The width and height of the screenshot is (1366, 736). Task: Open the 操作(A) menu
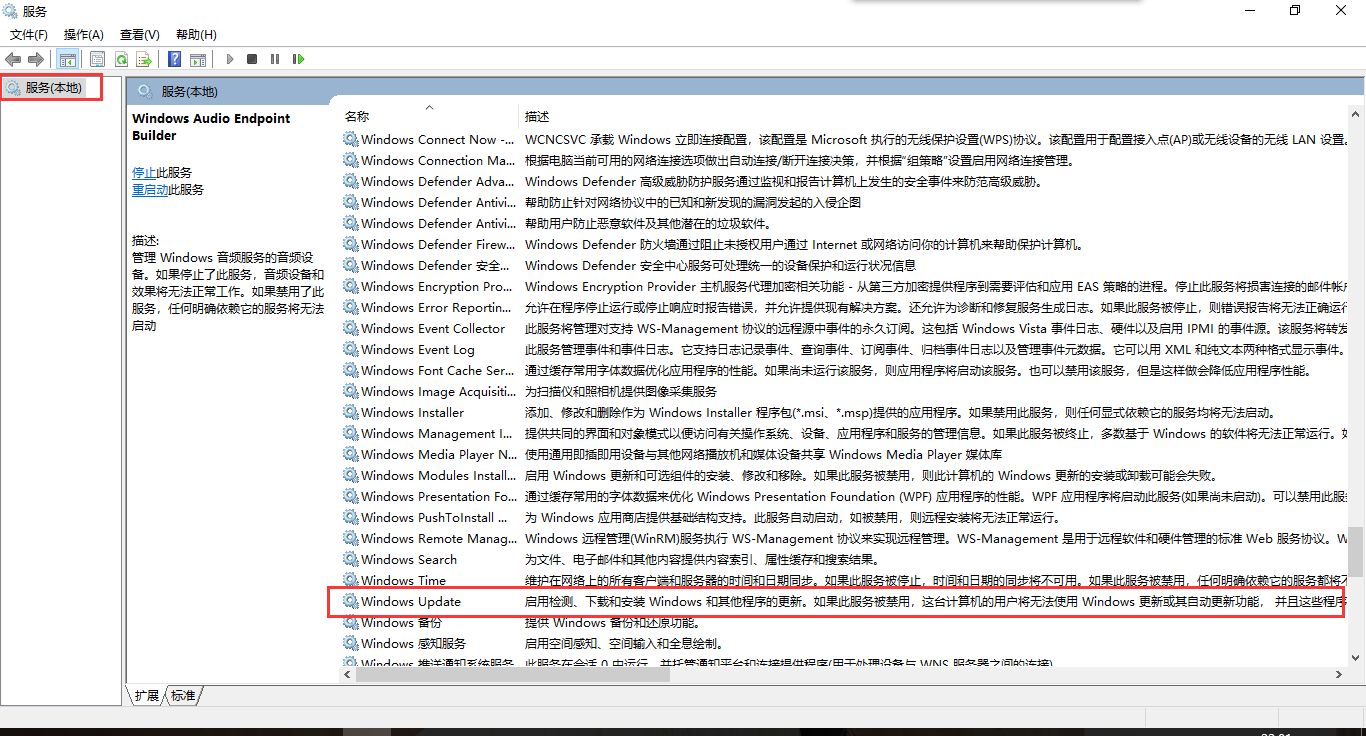point(84,34)
